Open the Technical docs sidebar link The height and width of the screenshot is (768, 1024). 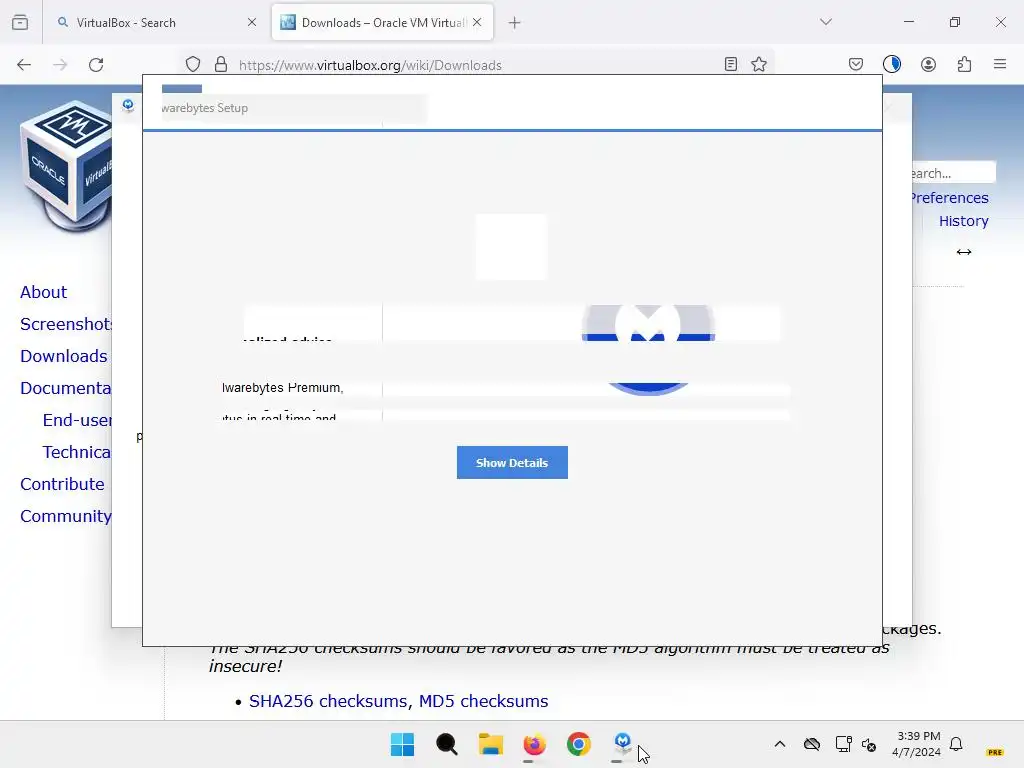click(77, 452)
